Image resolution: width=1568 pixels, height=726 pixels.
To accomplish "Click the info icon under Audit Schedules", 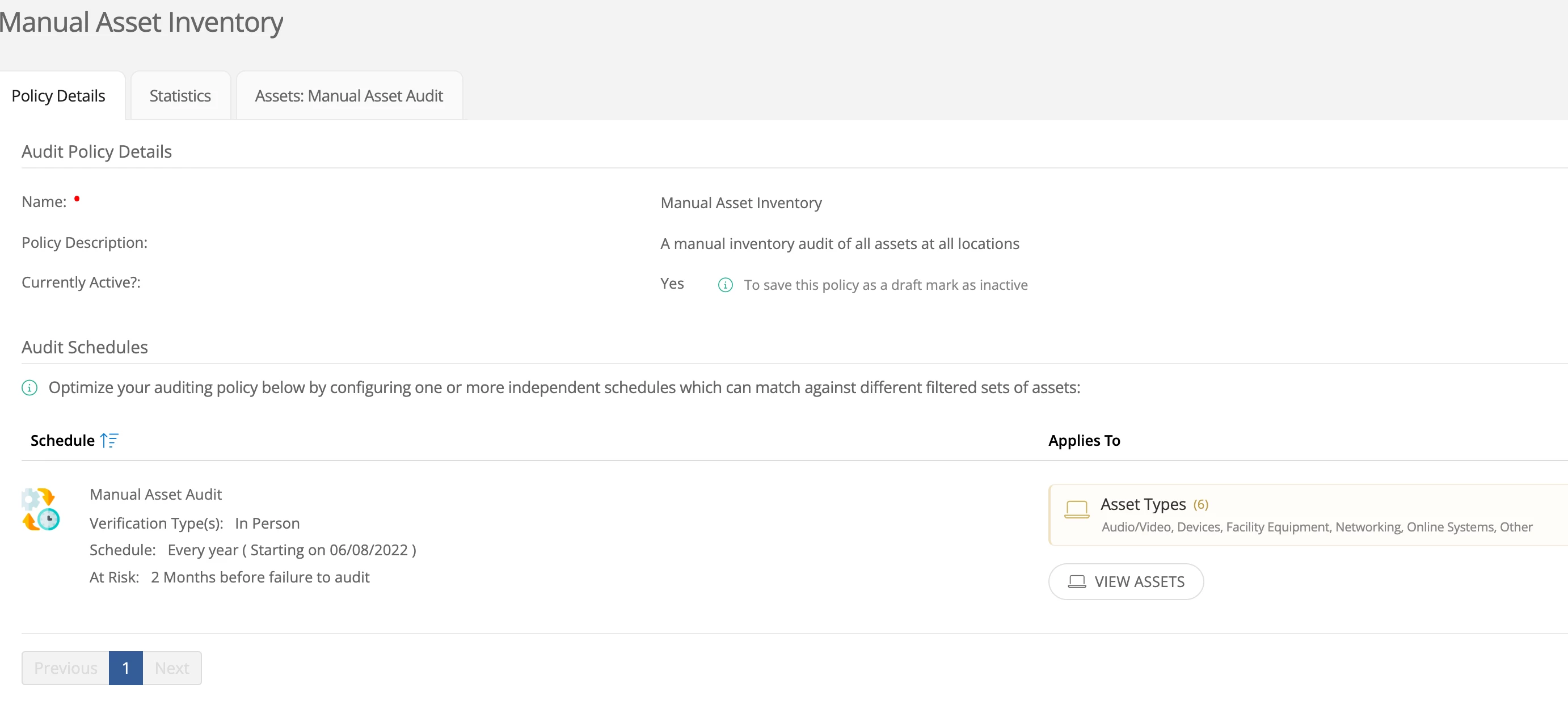I will point(29,387).
